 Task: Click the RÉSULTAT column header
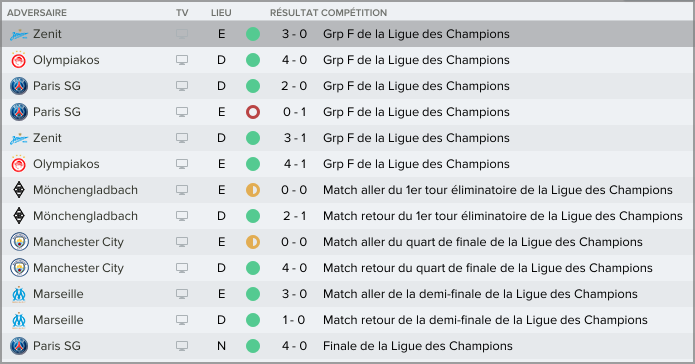click(x=294, y=13)
